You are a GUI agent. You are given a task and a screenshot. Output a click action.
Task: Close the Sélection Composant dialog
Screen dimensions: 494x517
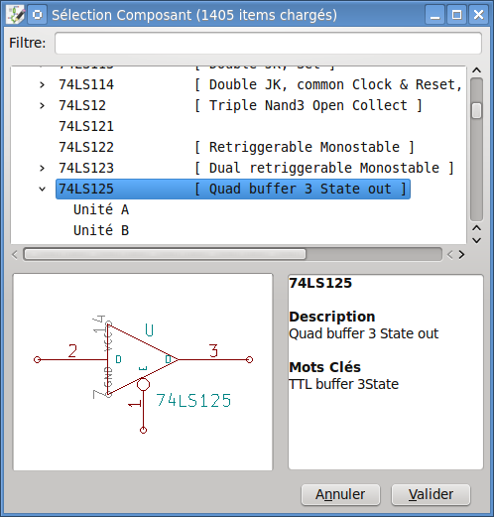click(478, 15)
